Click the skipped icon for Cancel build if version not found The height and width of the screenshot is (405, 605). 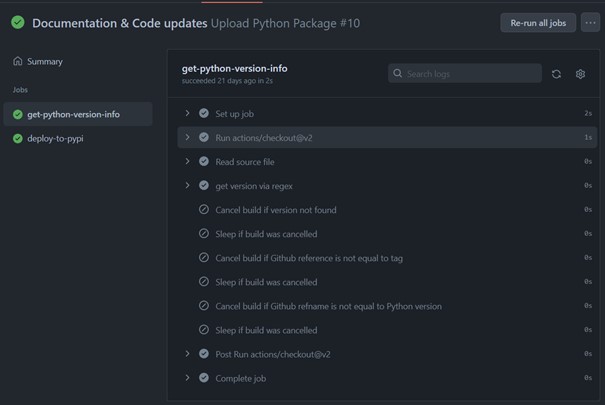coord(204,210)
